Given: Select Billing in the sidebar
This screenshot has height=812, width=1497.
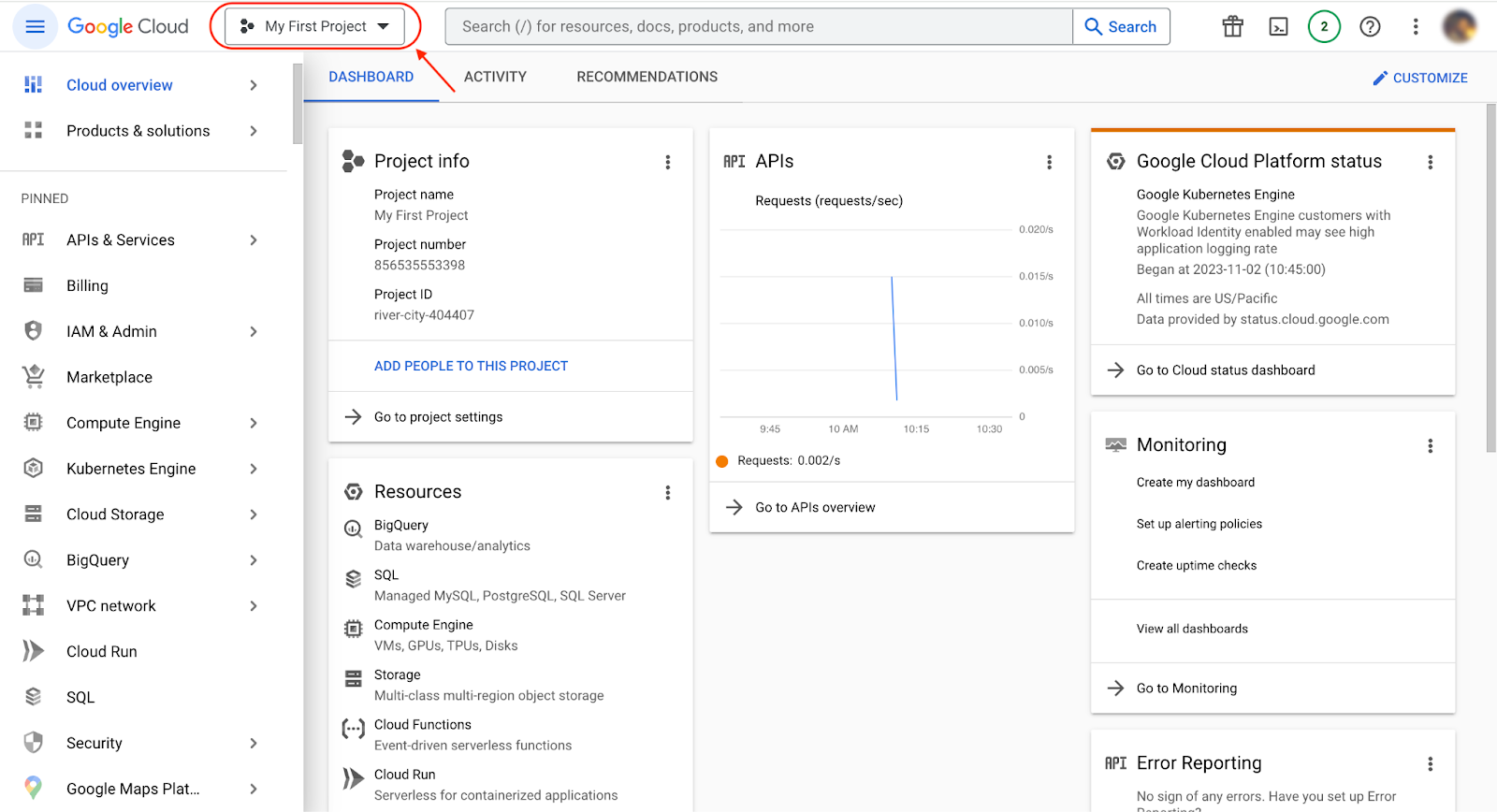Looking at the screenshot, I should (x=87, y=286).
